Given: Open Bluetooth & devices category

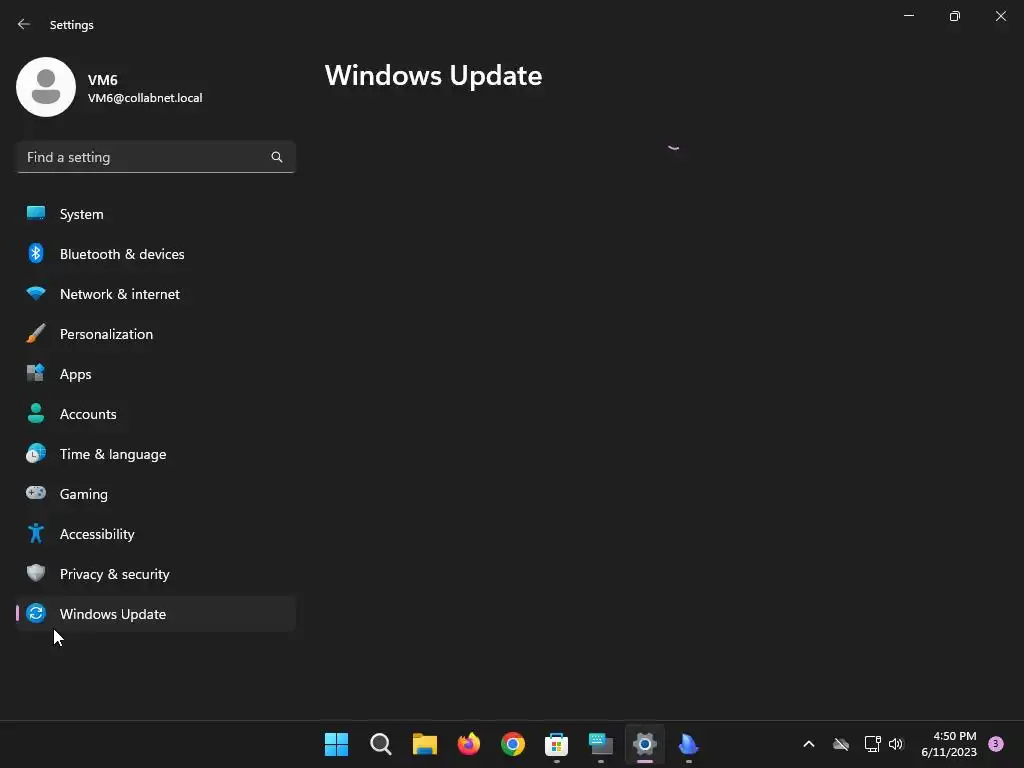Looking at the screenshot, I should click(x=155, y=254).
